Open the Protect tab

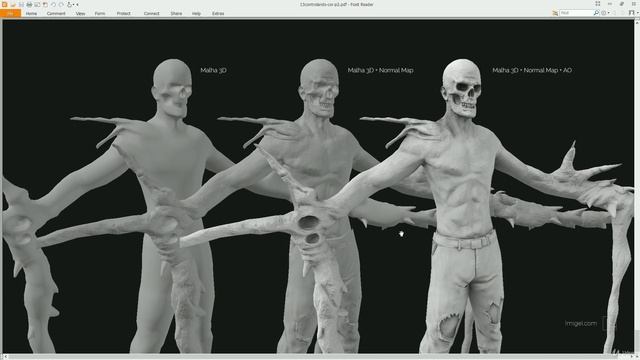point(124,13)
